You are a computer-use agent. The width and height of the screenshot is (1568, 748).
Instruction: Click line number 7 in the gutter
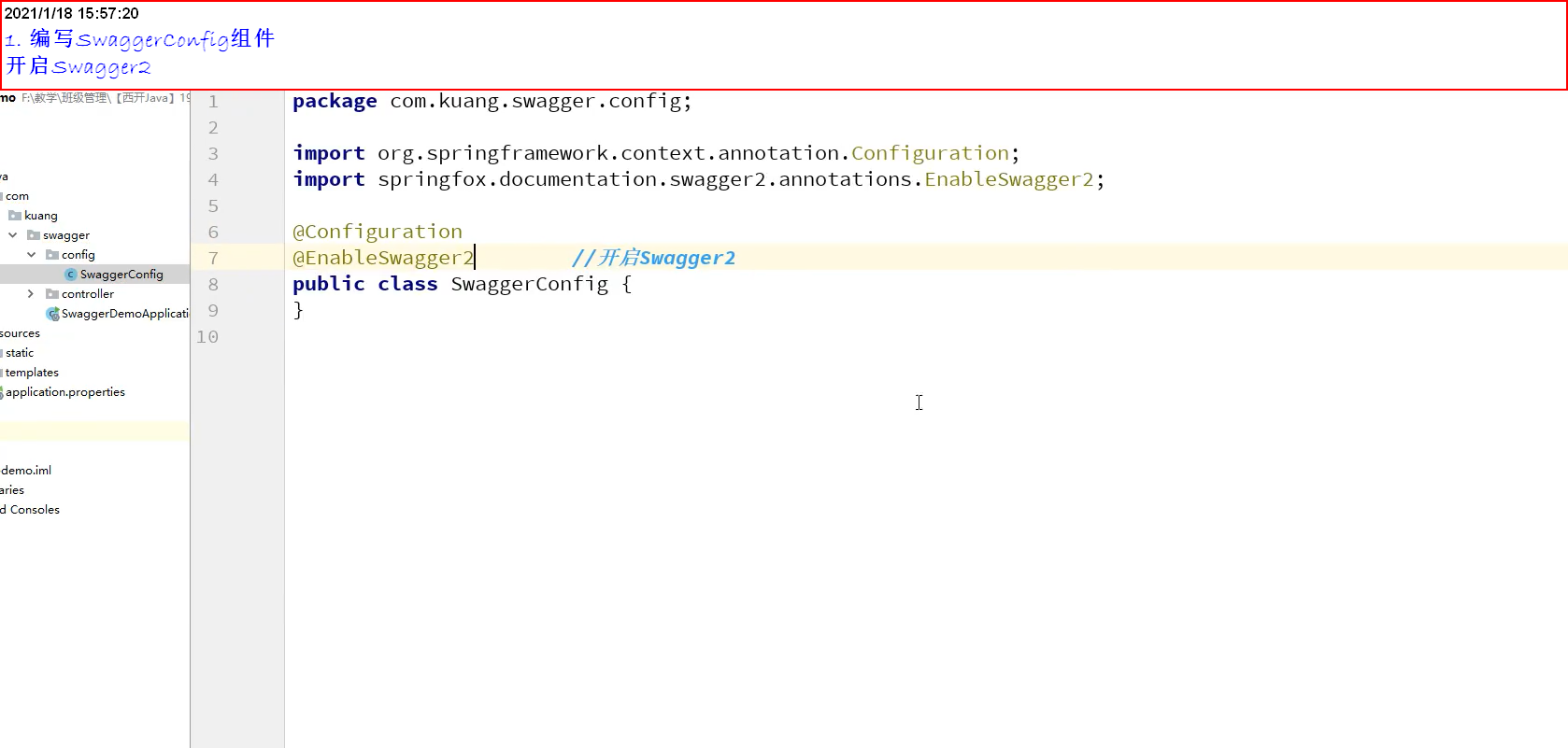point(213,258)
